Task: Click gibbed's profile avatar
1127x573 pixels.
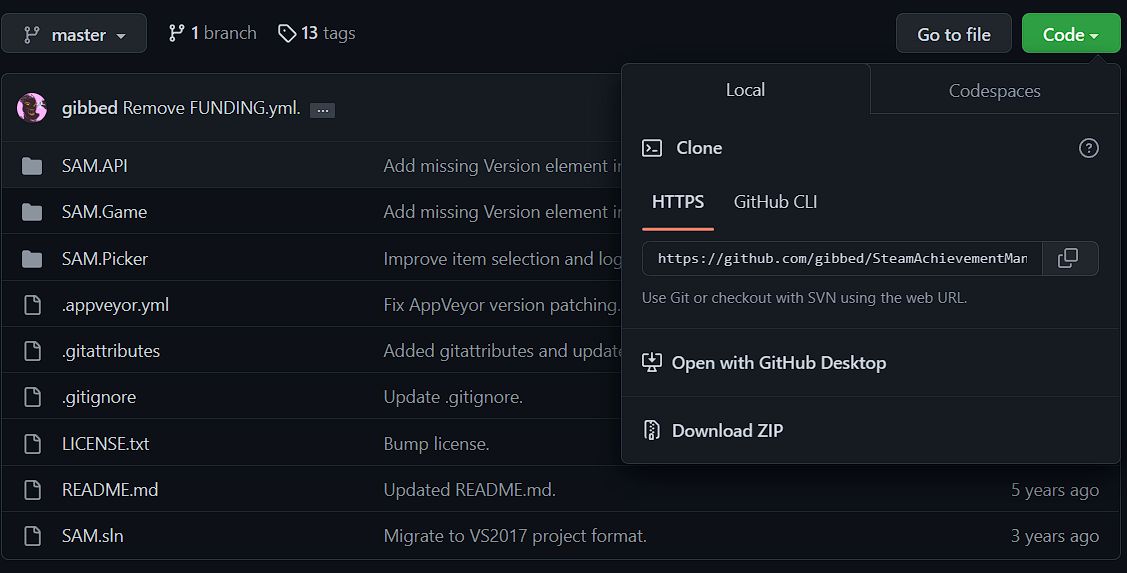Action: [32, 108]
